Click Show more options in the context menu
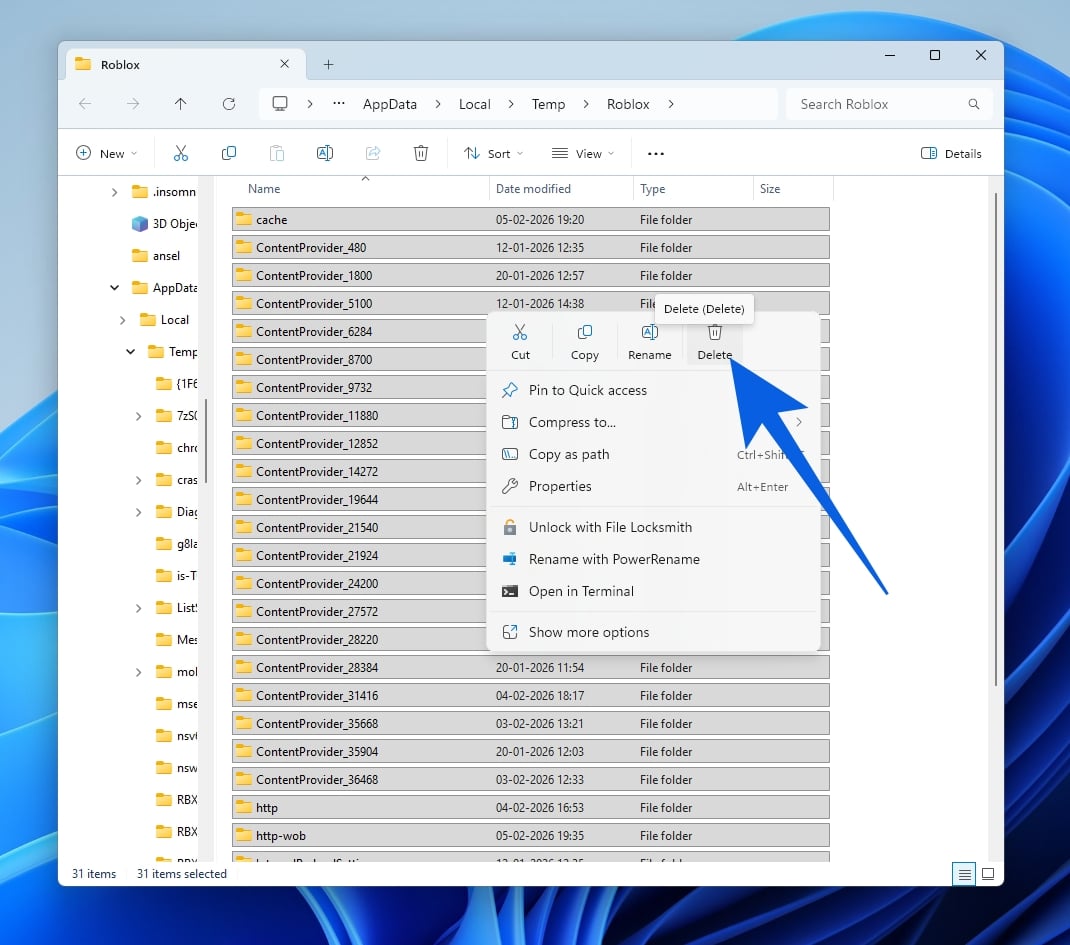The image size is (1070, 945). pyautogui.click(x=588, y=632)
